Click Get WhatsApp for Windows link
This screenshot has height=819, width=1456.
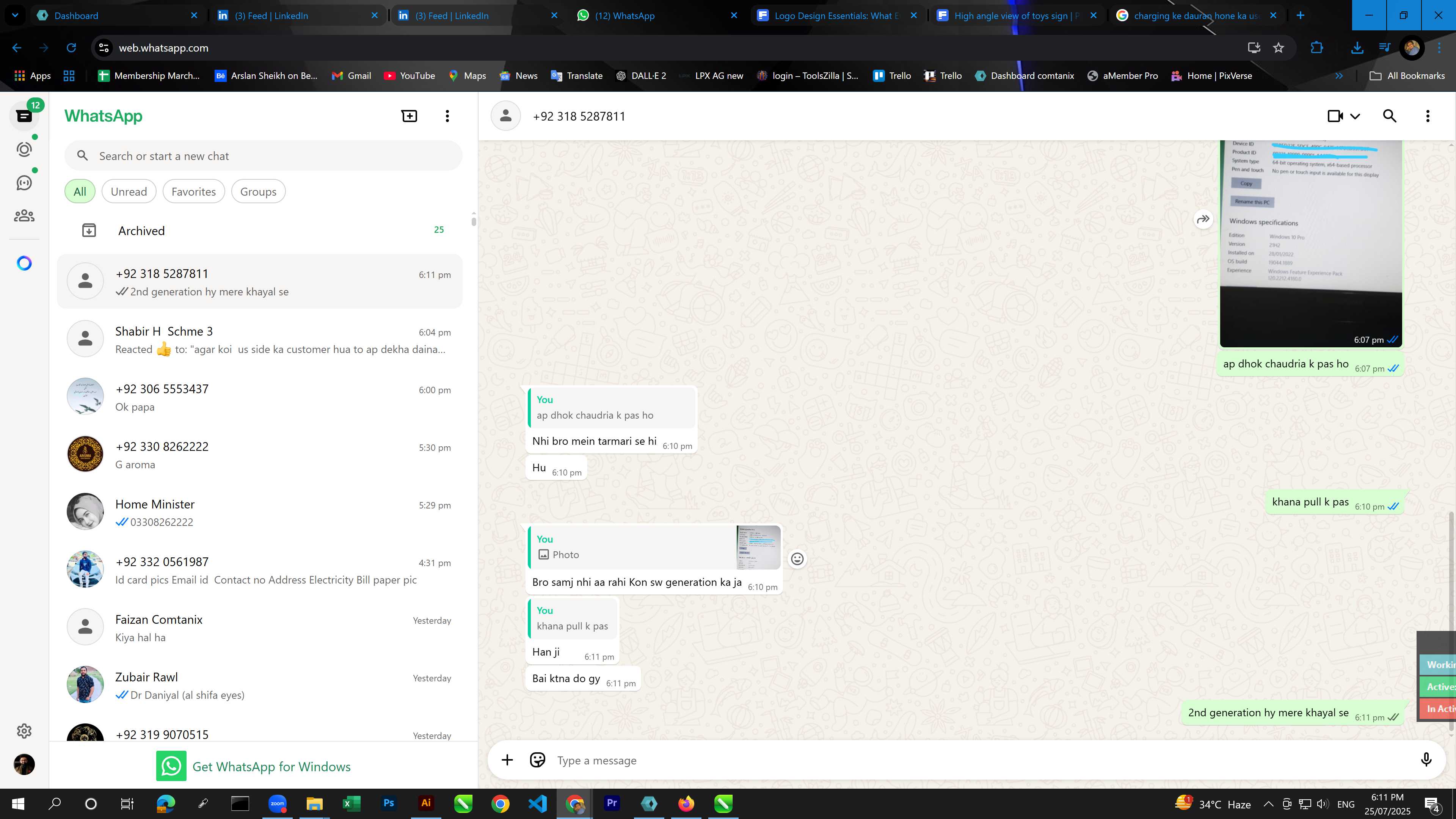(254, 766)
